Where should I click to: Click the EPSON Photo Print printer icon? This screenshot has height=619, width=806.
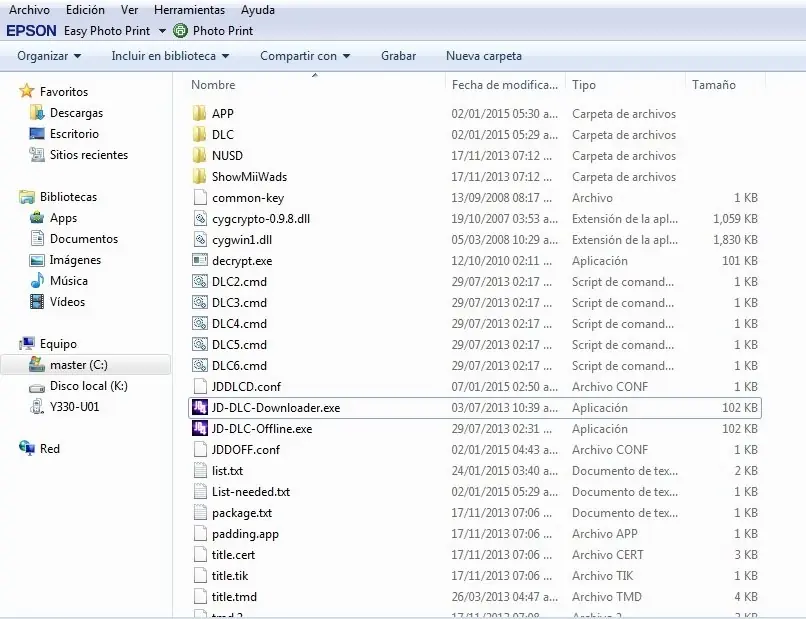point(180,31)
